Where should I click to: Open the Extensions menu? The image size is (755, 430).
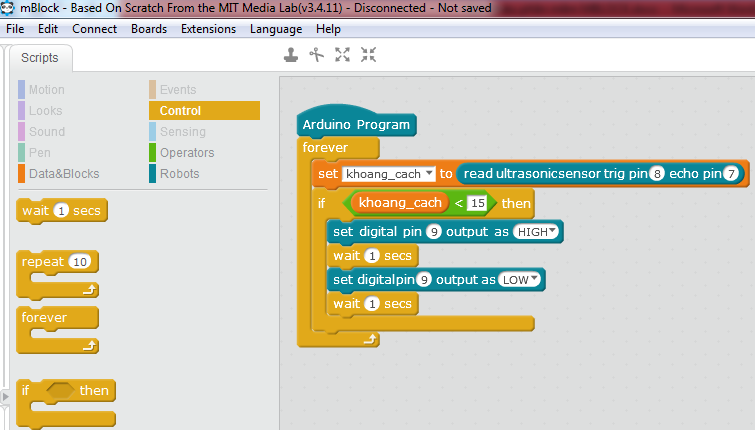click(208, 29)
